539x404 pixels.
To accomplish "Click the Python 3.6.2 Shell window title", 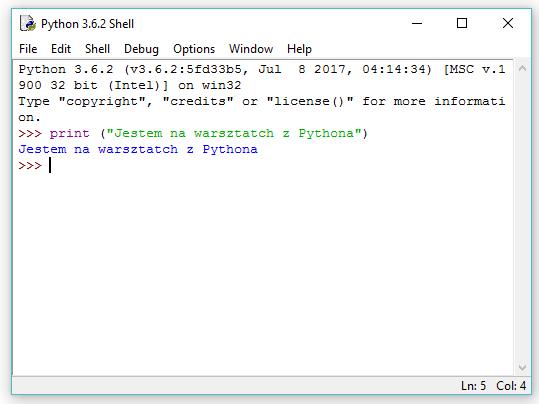I will (x=87, y=24).
